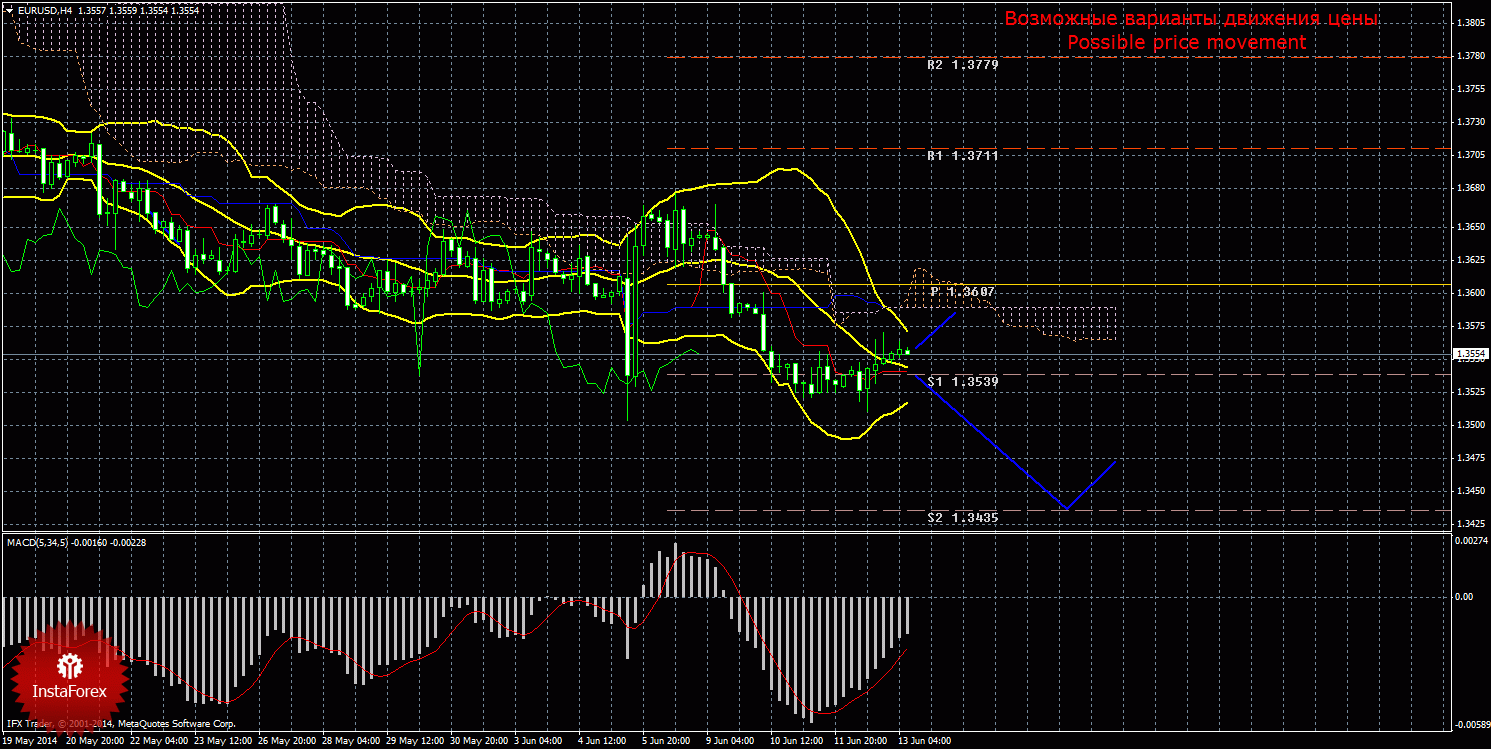This screenshot has width=1491, height=749.
Task: Click the MACD 0.00 zero-level scale value
Action: [x=1463, y=597]
